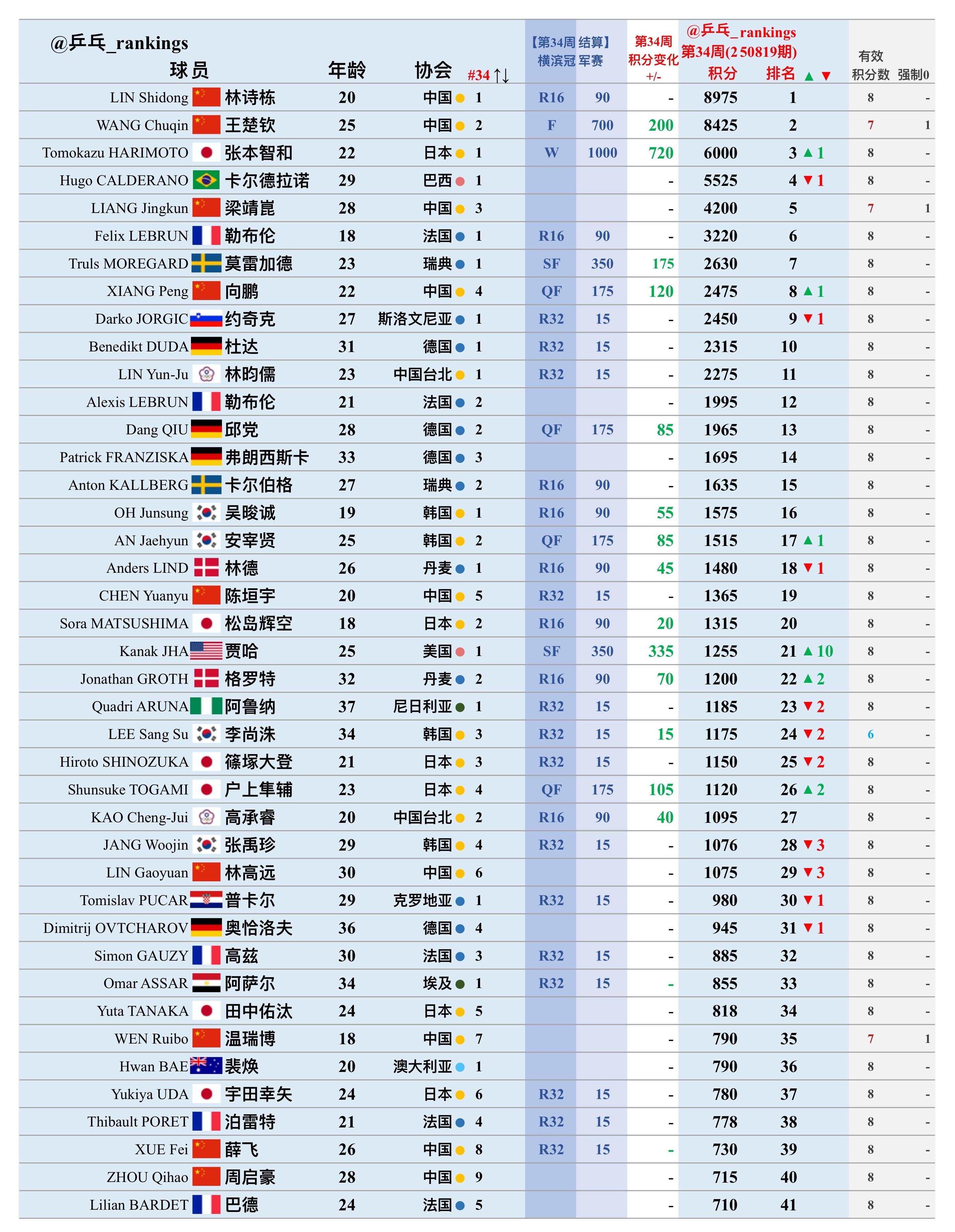
Task: Click the SF result in Truls MOREGARD's row
Action: [551, 263]
